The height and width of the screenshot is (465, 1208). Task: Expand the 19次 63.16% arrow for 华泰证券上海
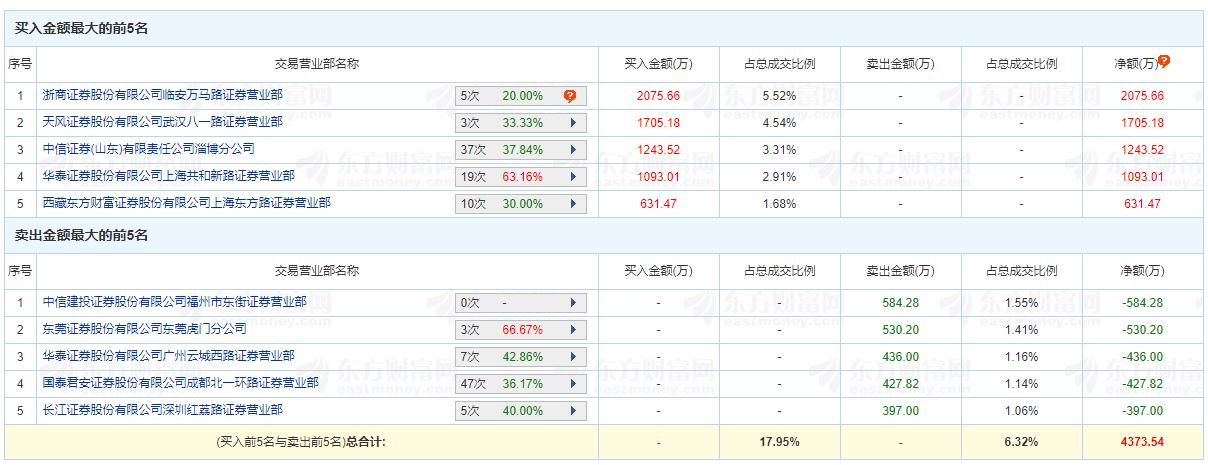coord(573,177)
